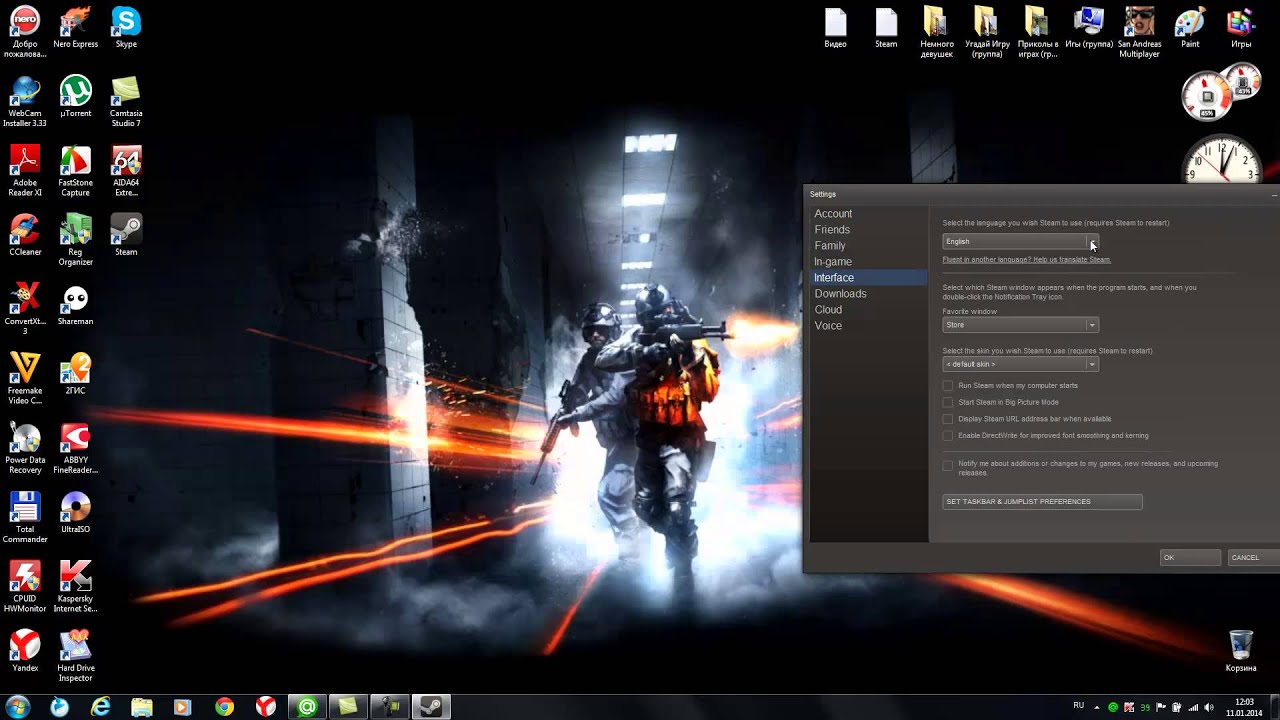Image resolution: width=1280 pixels, height=720 pixels.
Task: Open the Windows Start menu
Action: coord(18,707)
